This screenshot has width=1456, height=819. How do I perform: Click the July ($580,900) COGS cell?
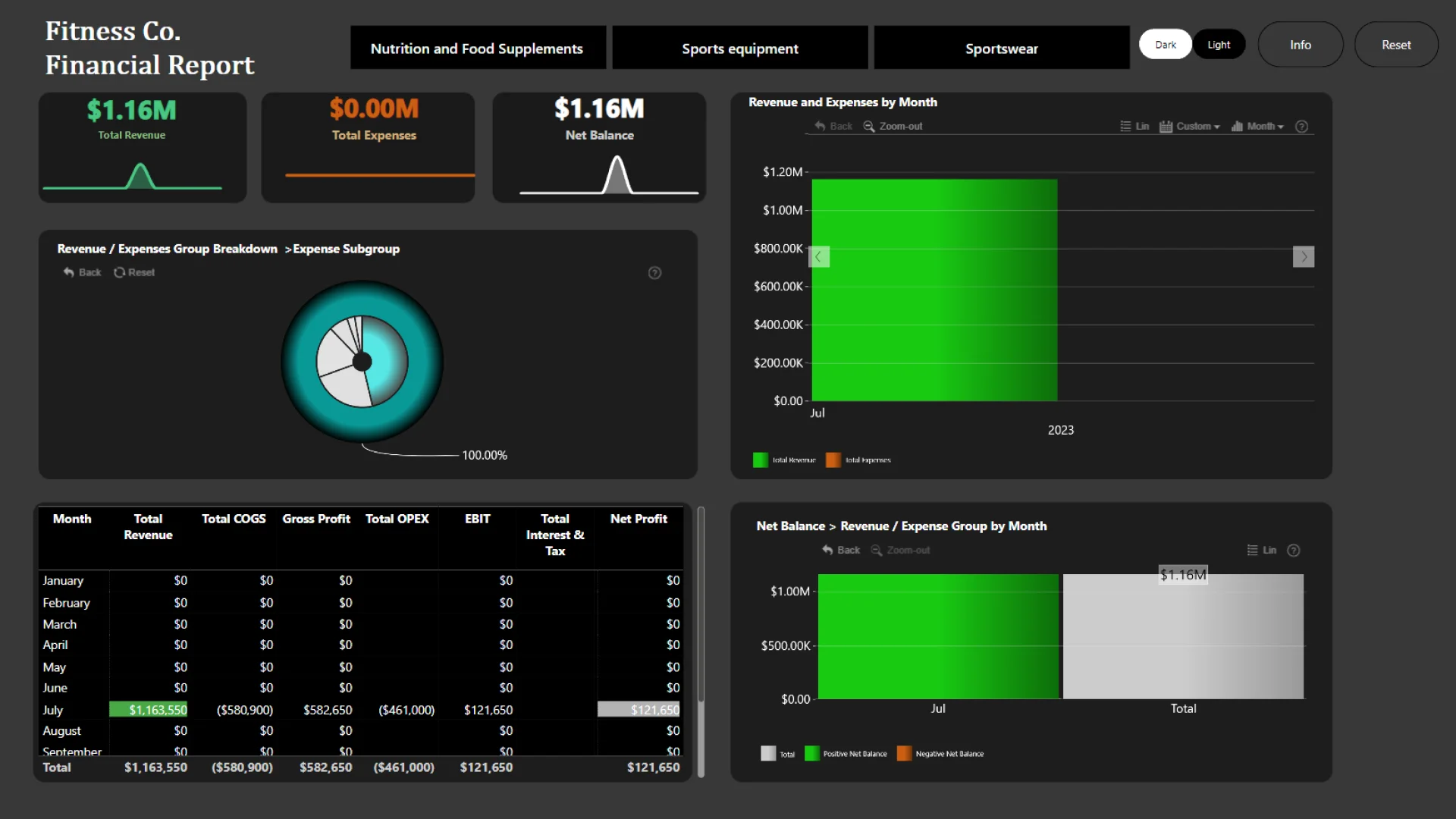[x=245, y=710]
